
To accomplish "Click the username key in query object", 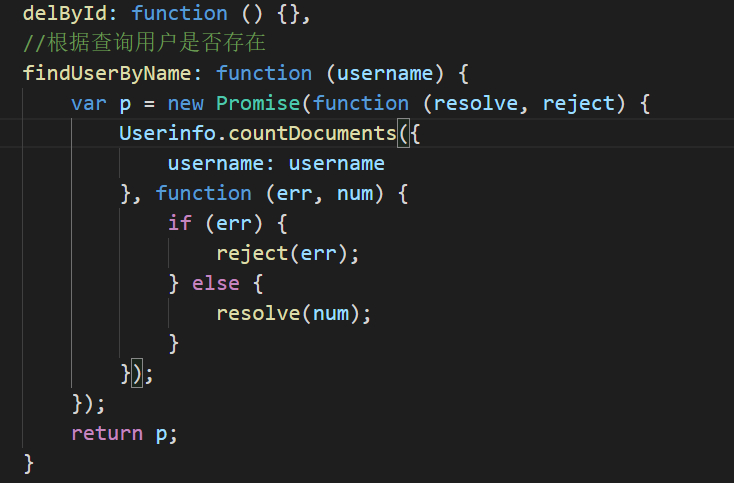I will [216, 163].
